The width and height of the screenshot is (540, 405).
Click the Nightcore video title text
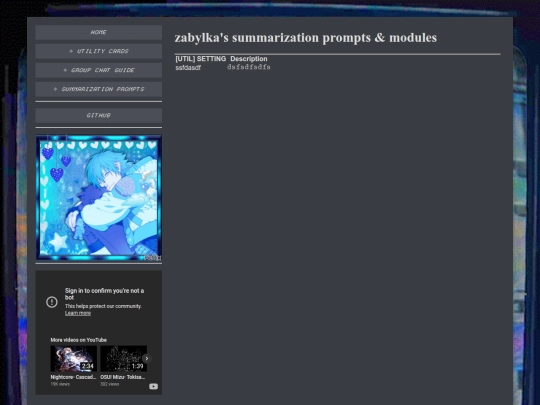coord(73,377)
